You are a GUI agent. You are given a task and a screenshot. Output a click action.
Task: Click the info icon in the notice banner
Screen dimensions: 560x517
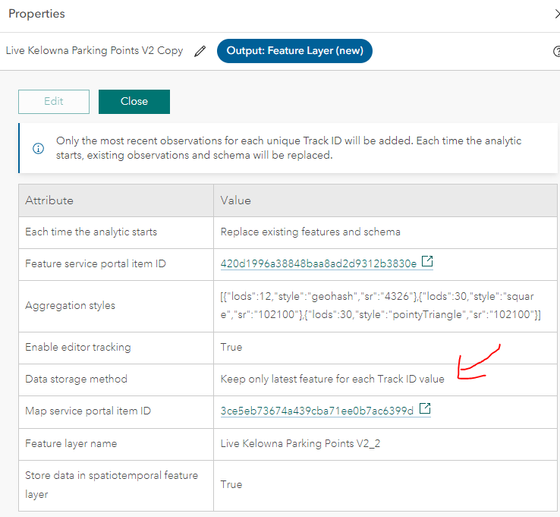38,148
